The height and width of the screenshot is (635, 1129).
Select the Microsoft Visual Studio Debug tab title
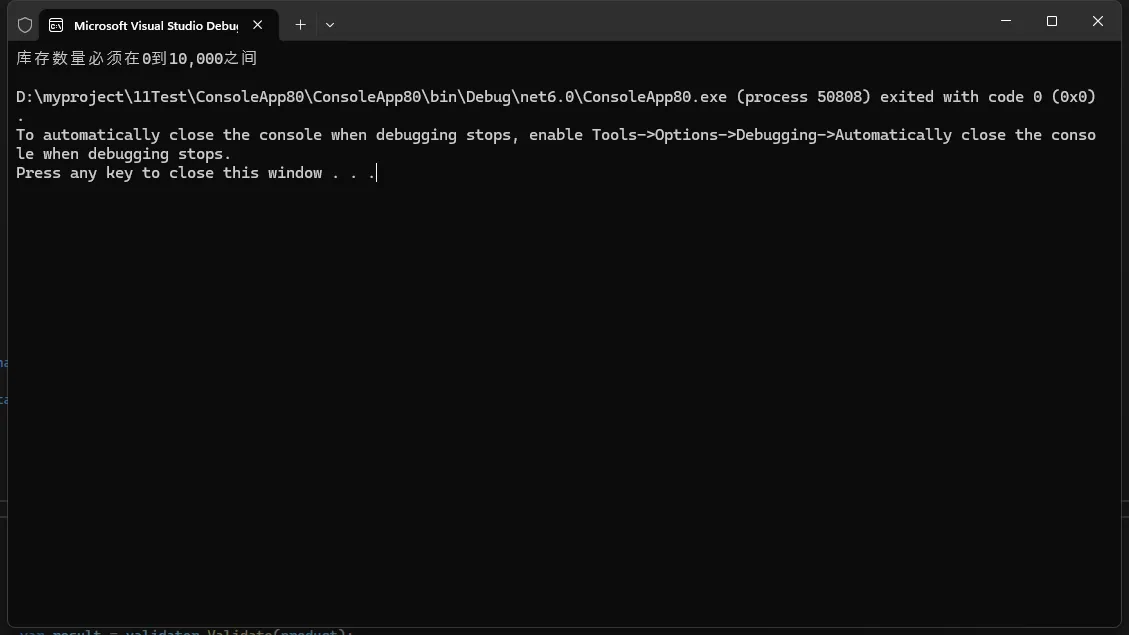(155, 25)
